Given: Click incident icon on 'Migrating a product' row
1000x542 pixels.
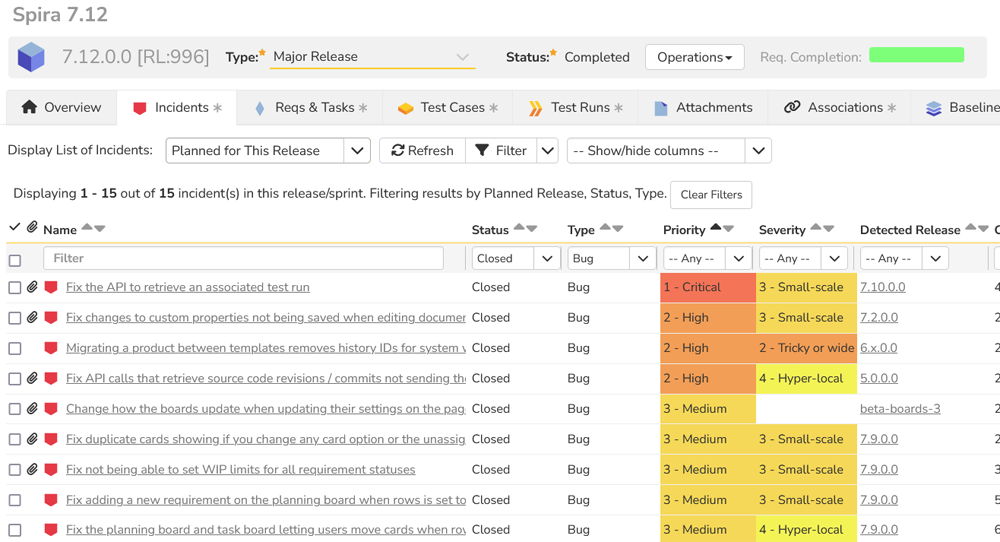Looking at the screenshot, I should [x=51, y=348].
